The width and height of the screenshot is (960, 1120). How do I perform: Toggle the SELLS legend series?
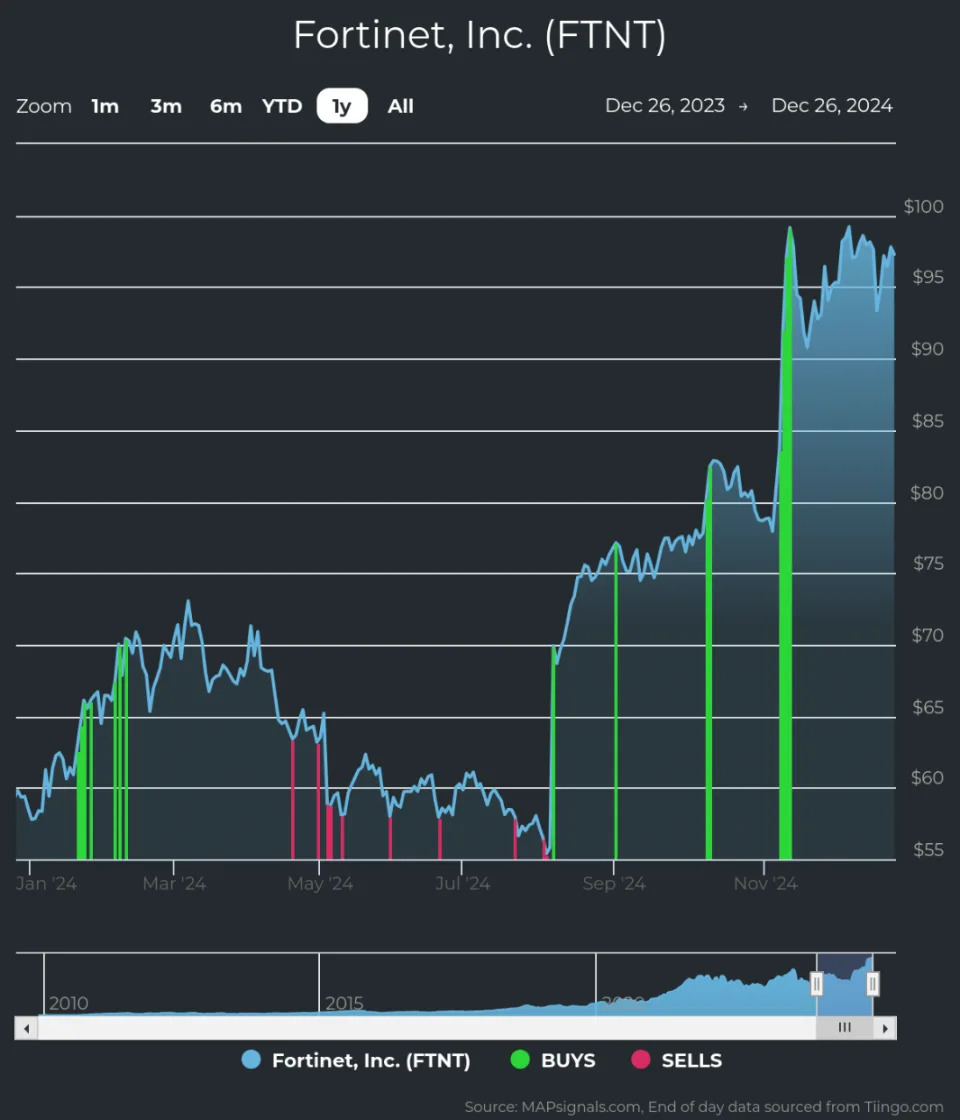677,1060
